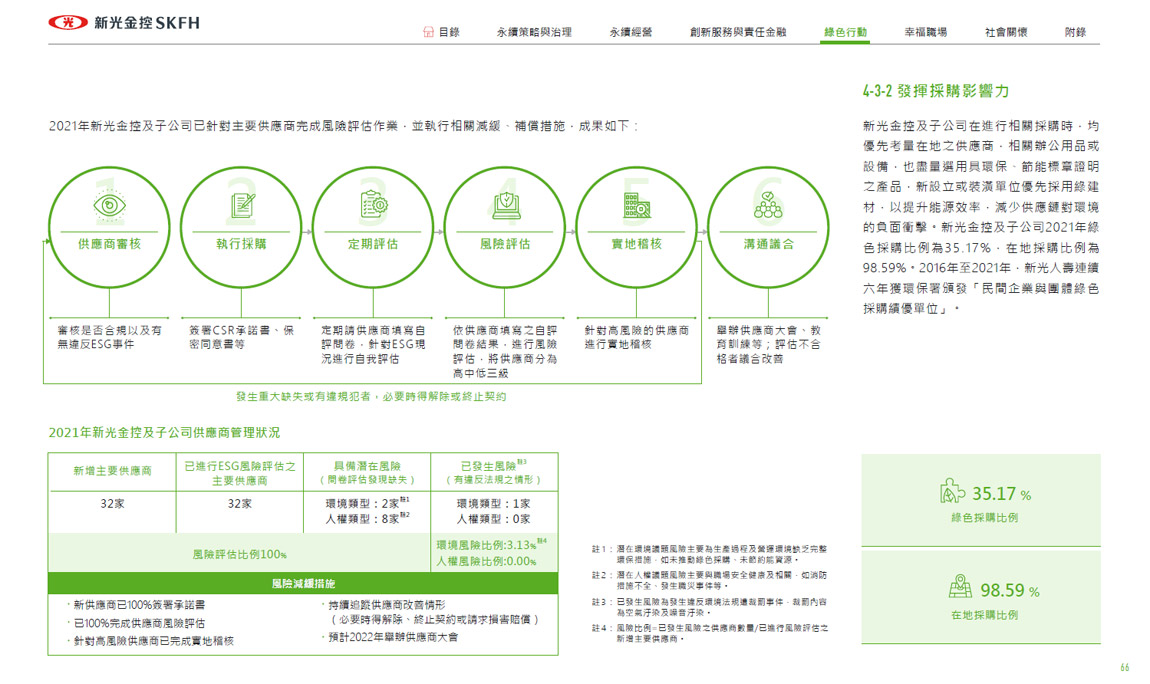Navigate to the 社會關懷 tab
1150x684 pixels.
pos(1005,32)
